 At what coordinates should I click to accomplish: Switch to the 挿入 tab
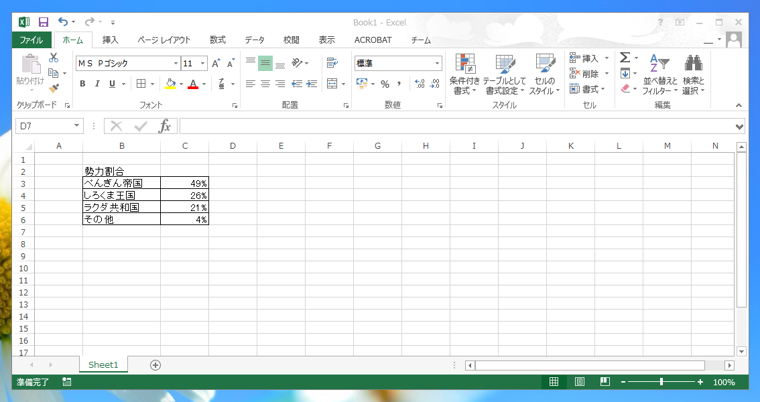coord(110,40)
